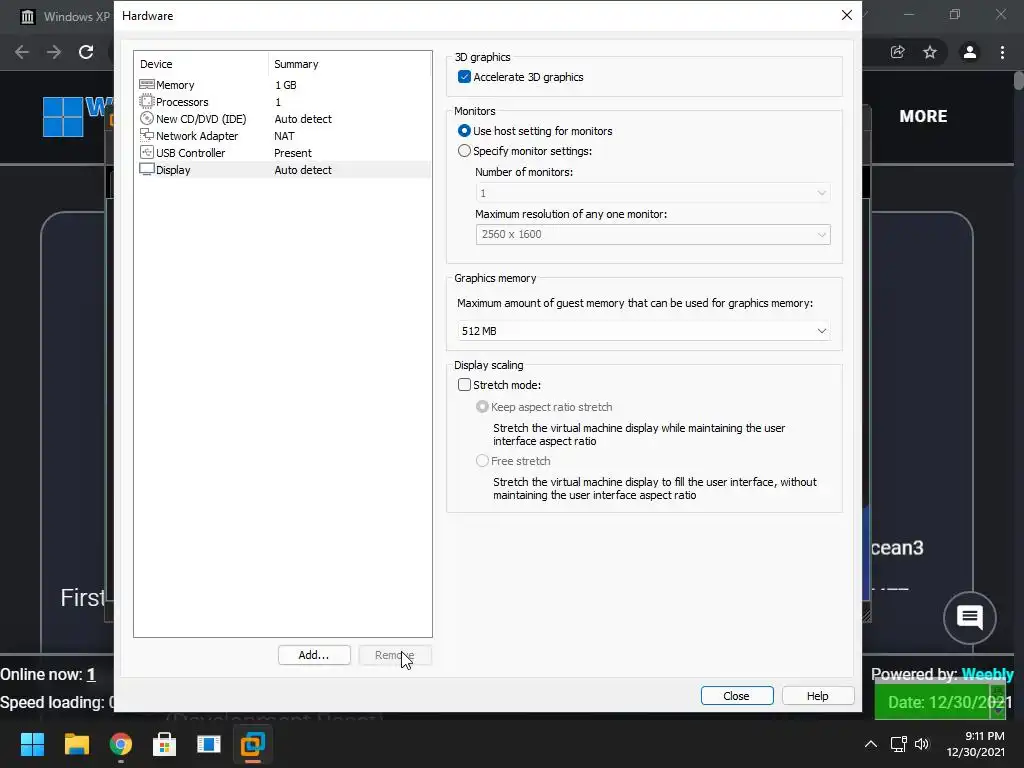1024x768 pixels.
Task: Select the USB Controller device icon
Action: [x=147, y=153]
